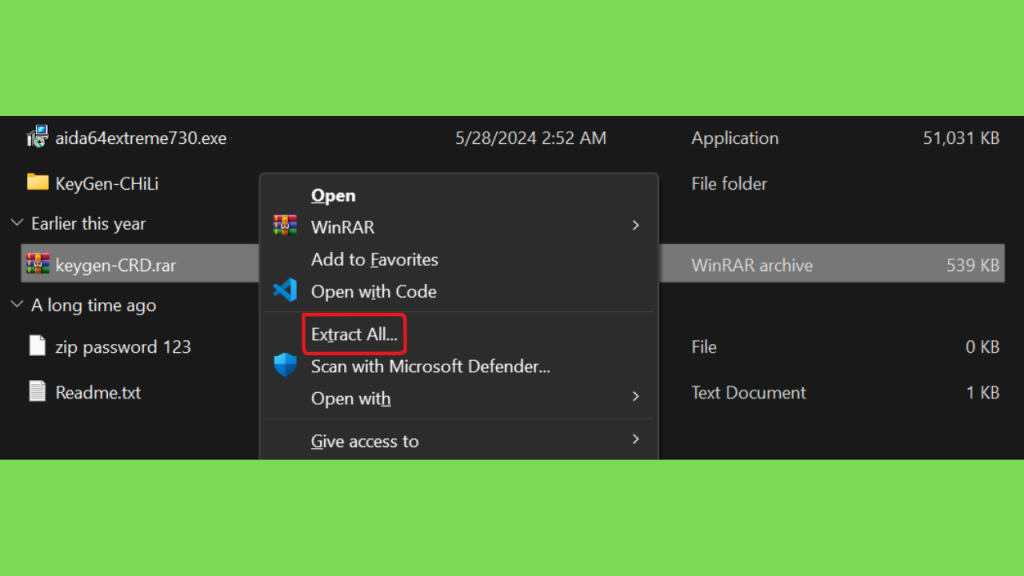1024x576 pixels.
Task: Expand the Give access to submenu arrow
Action: 635,440
